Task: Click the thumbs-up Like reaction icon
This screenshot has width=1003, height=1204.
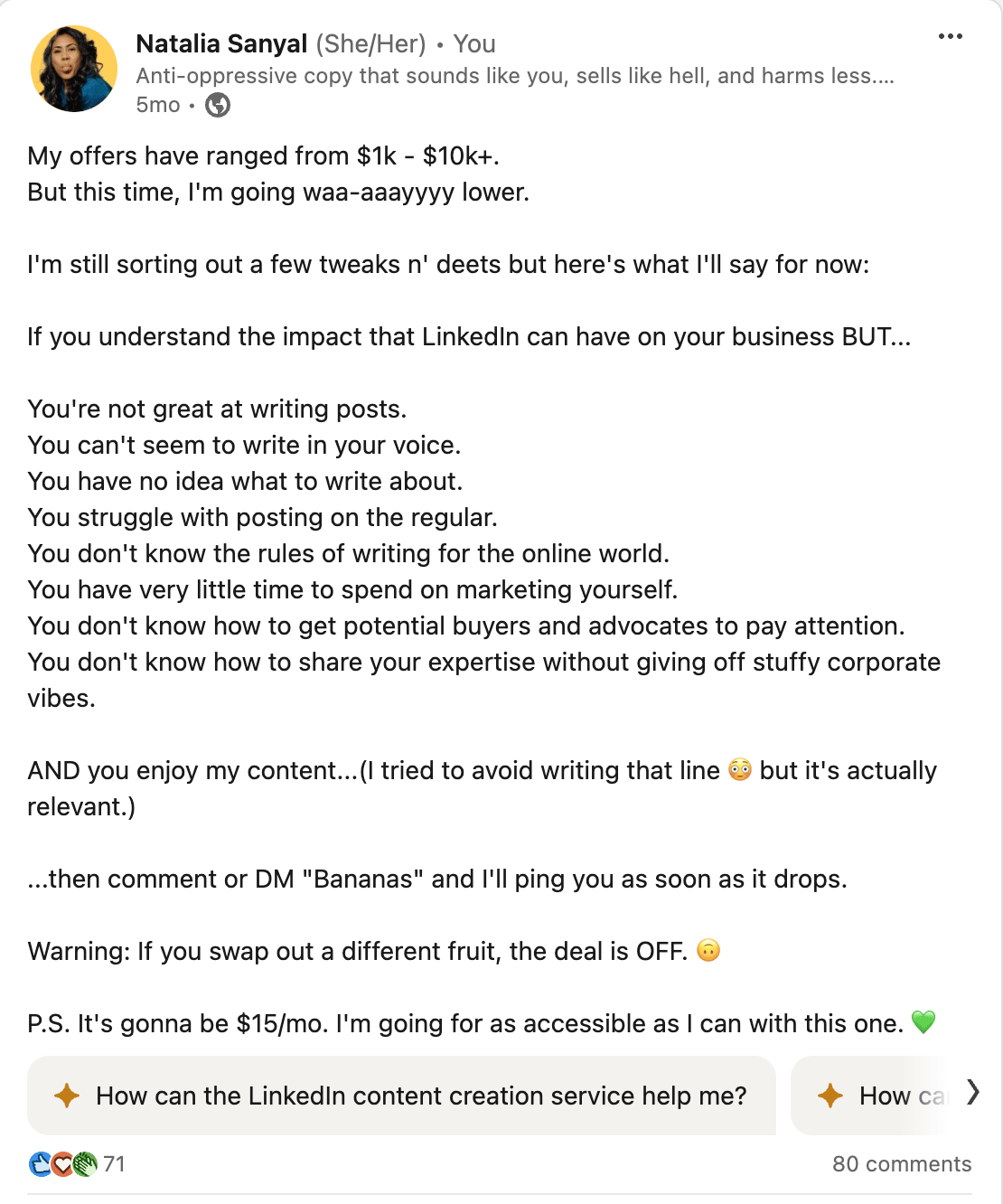Action: 38,1164
